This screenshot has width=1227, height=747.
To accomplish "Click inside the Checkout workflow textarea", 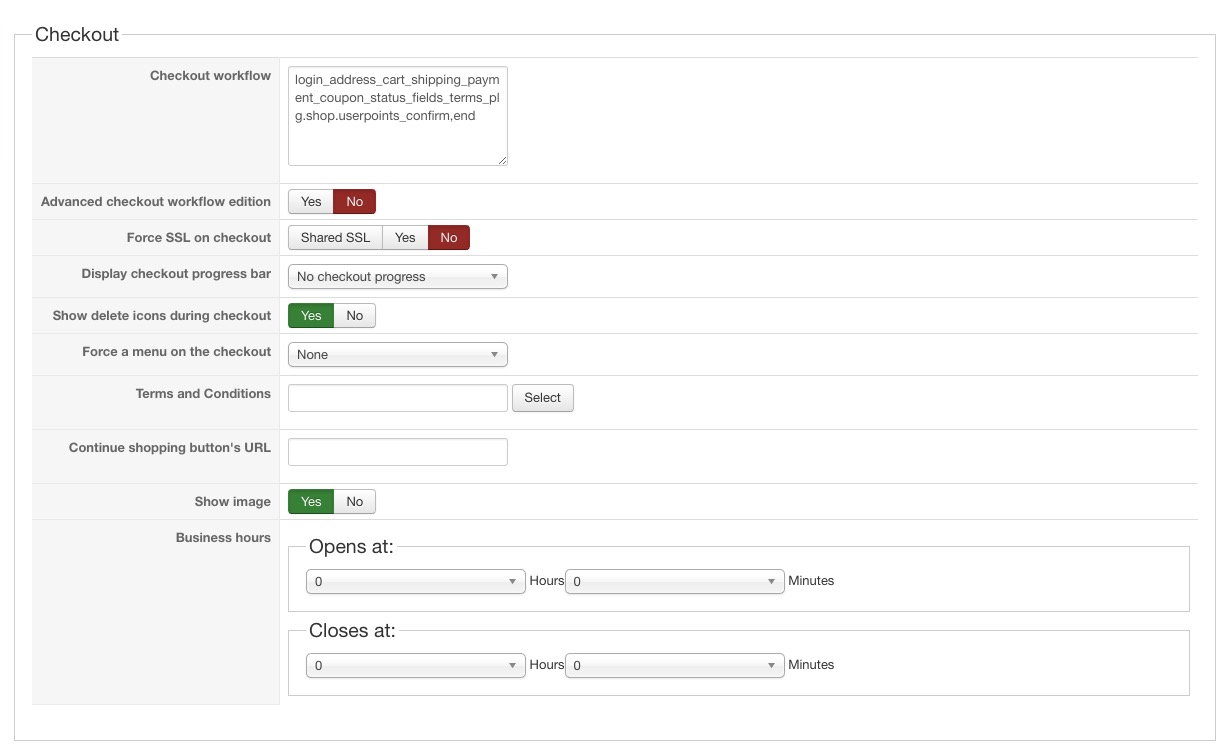I will [x=397, y=116].
